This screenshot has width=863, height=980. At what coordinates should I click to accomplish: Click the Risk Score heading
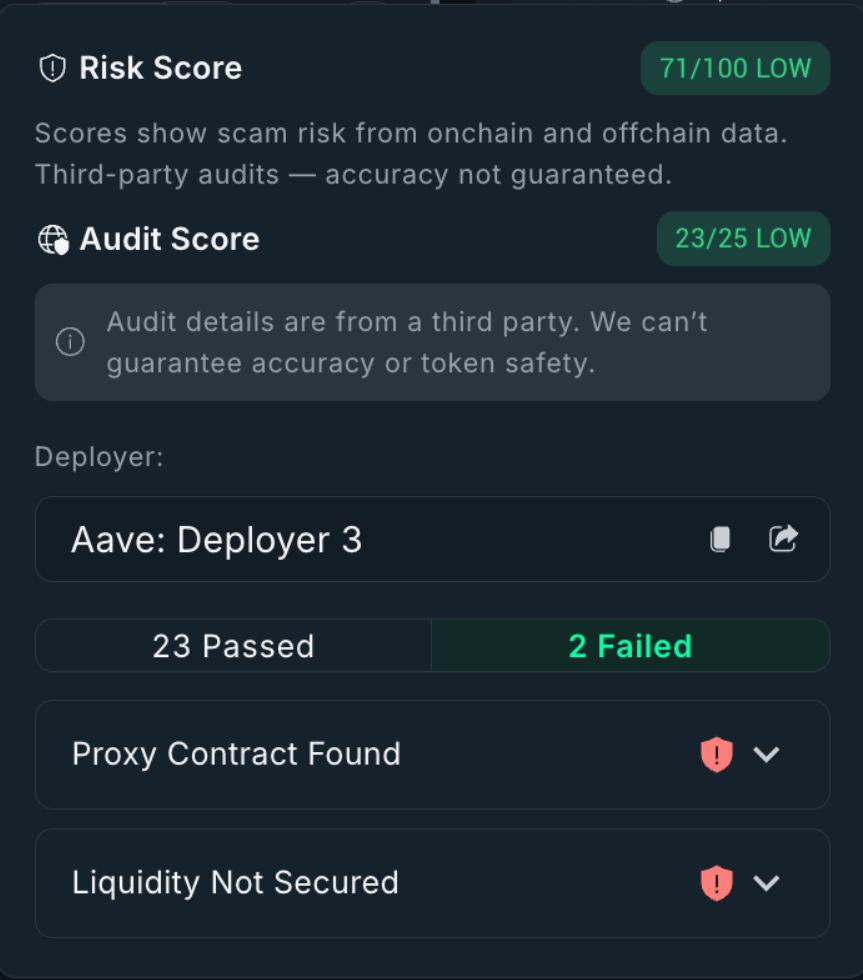click(160, 68)
